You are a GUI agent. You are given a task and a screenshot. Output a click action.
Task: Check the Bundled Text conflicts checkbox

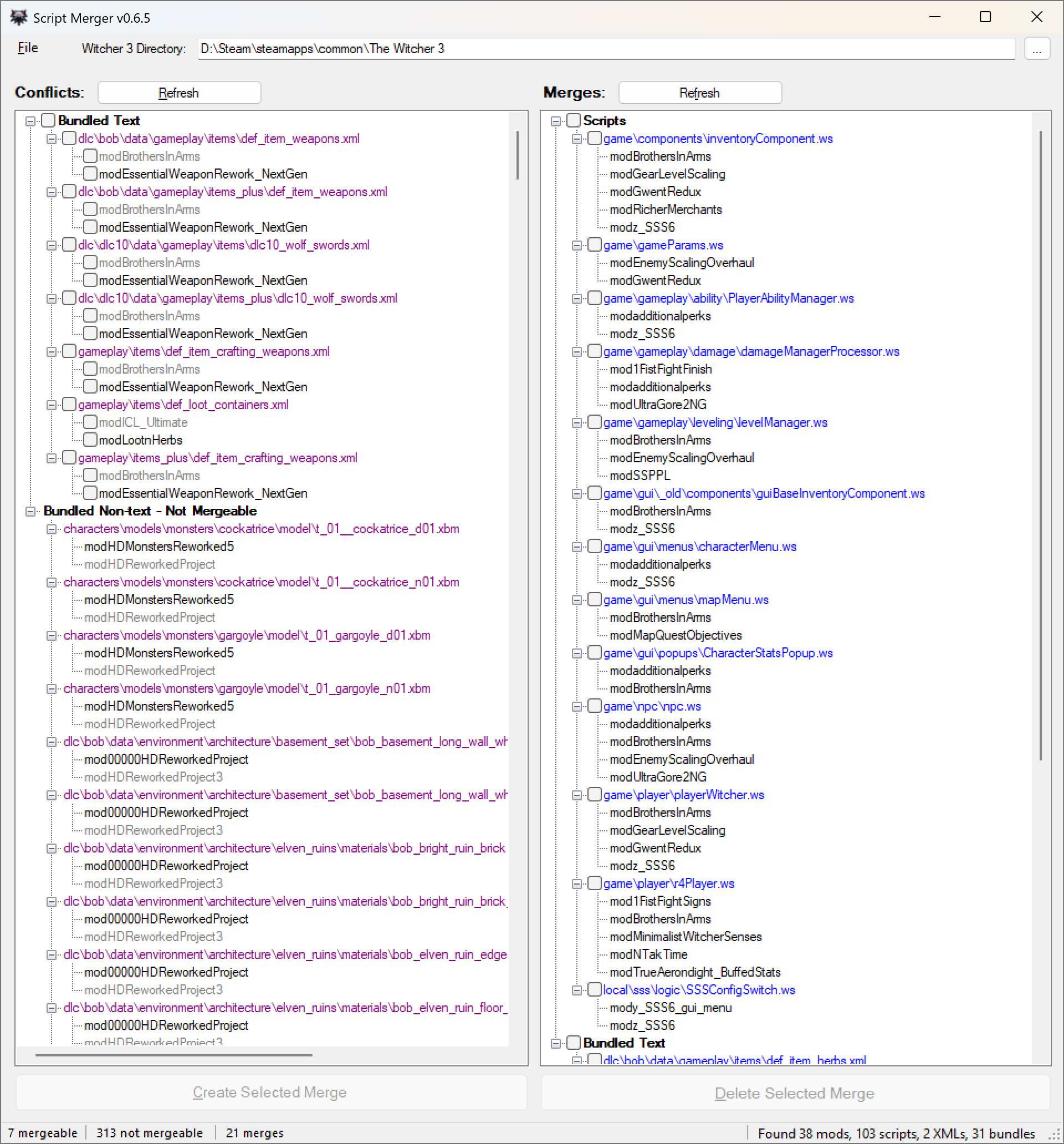[48, 120]
